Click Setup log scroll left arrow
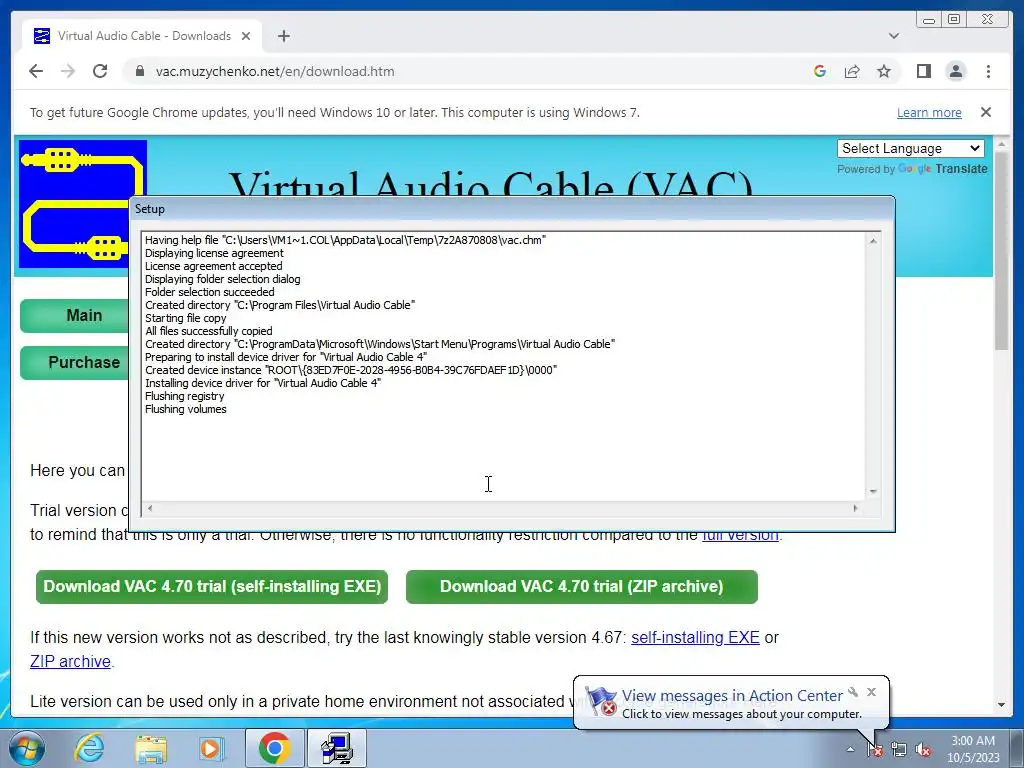The image size is (1024, 768). click(x=150, y=508)
